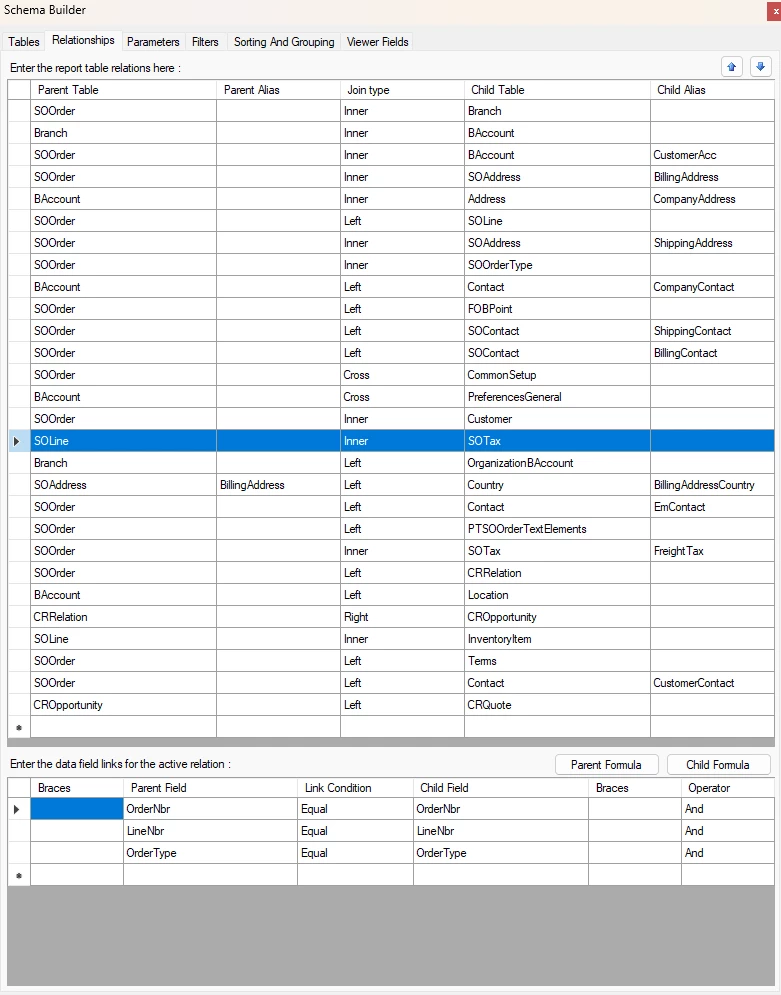Click the CRQuote child table cell

[x=557, y=705]
